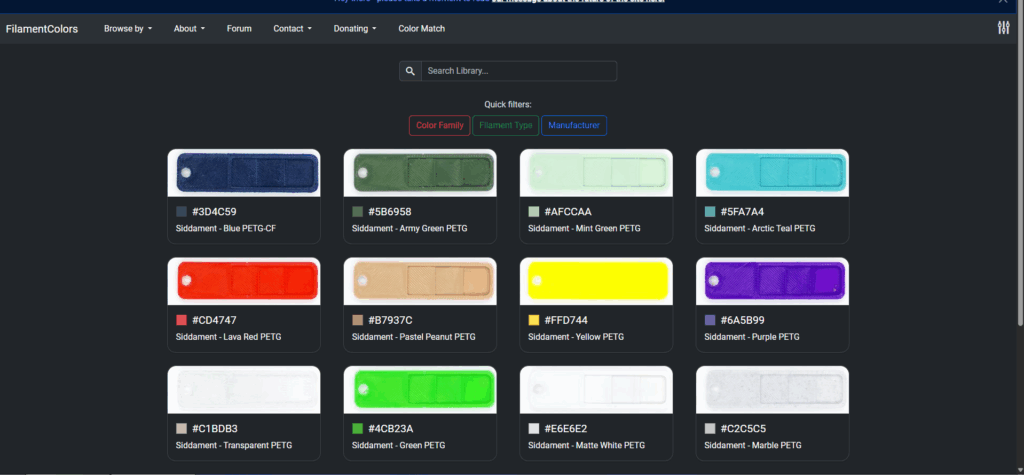Screen dimensions: 1024x475
Task: Expand the Contact dropdown menu
Action: pos(293,29)
